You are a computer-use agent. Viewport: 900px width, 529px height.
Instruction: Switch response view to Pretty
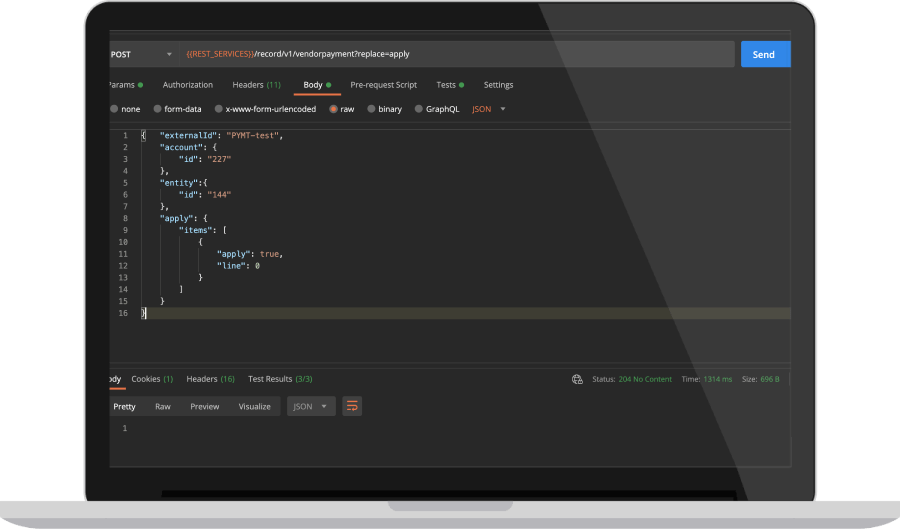tap(125, 407)
